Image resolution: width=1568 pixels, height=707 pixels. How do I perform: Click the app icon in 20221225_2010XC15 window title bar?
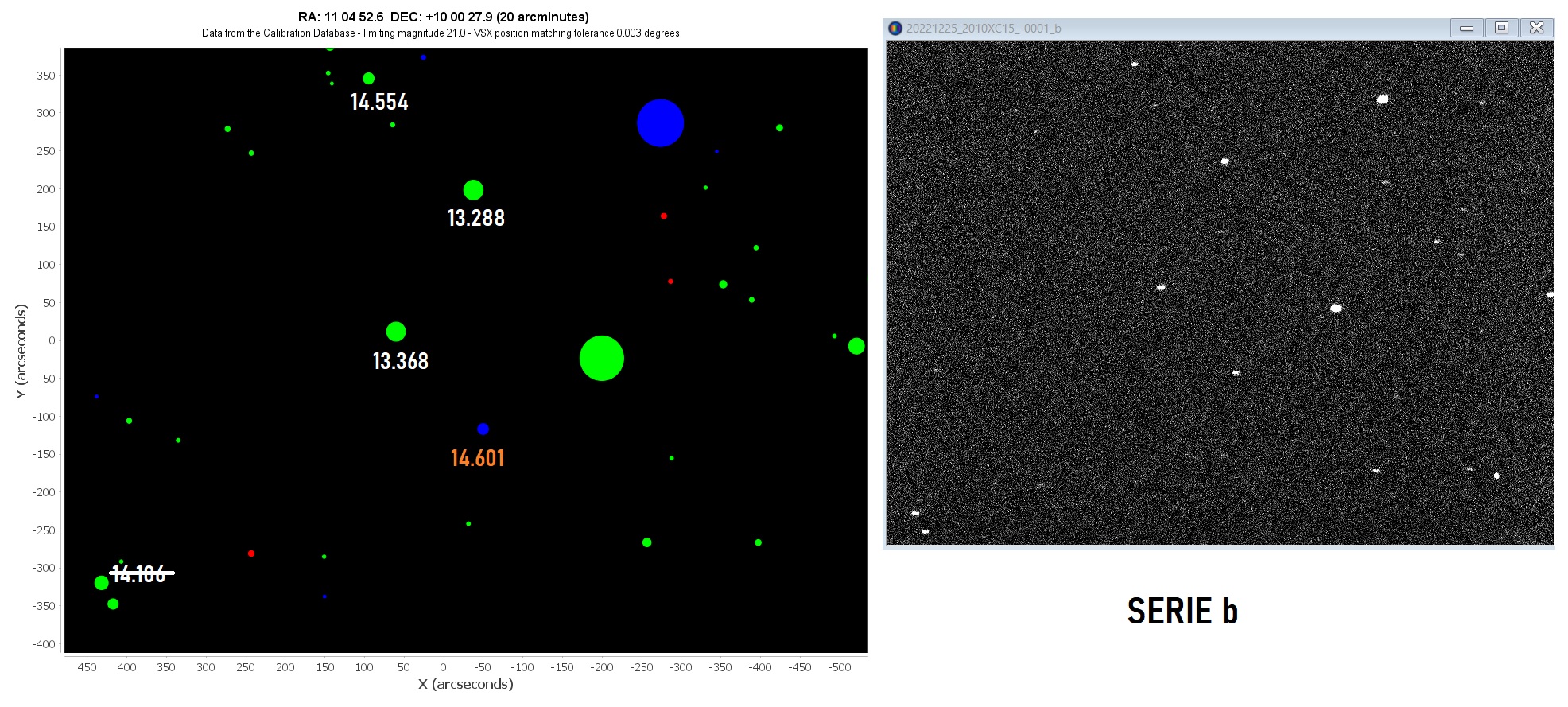pyautogui.click(x=895, y=28)
